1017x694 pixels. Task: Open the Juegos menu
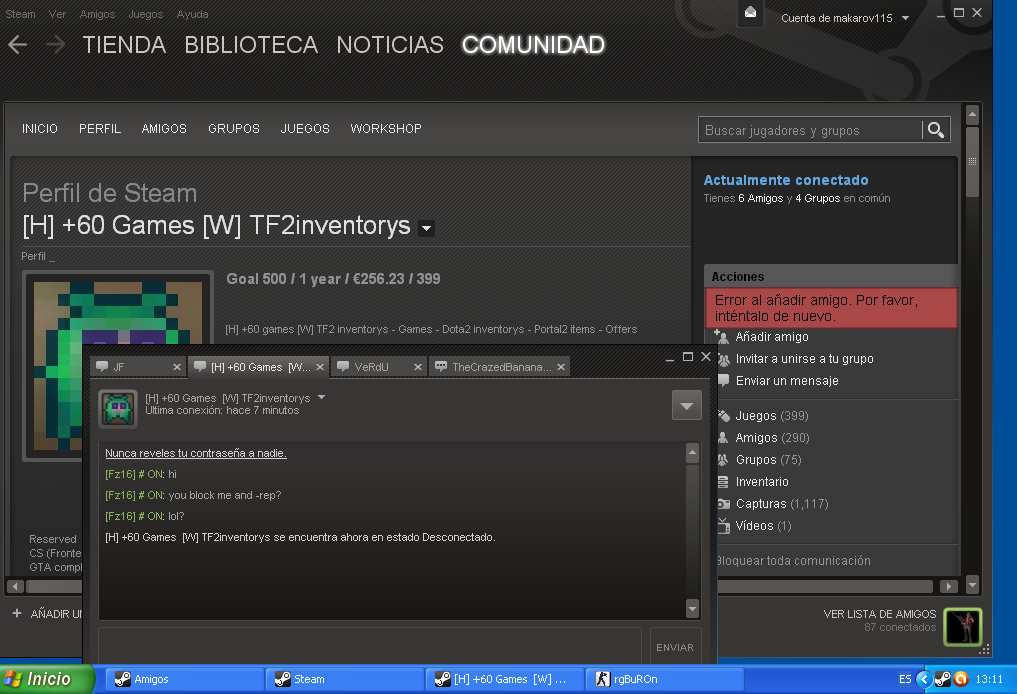[x=146, y=14]
